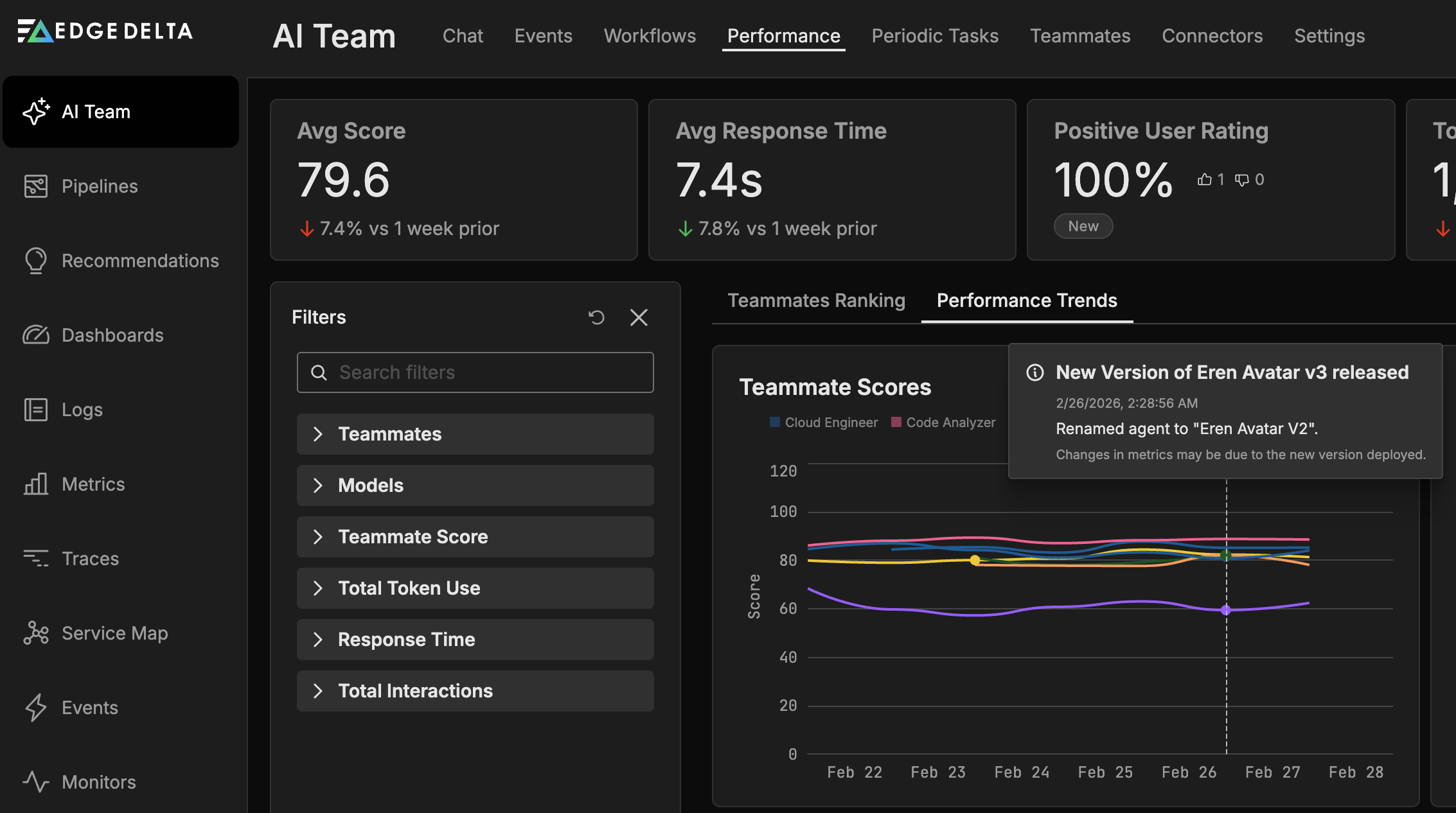Image resolution: width=1456 pixels, height=813 pixels.
Task: Click the Metrics bar chart icon
Action: (x=36, y=484)
